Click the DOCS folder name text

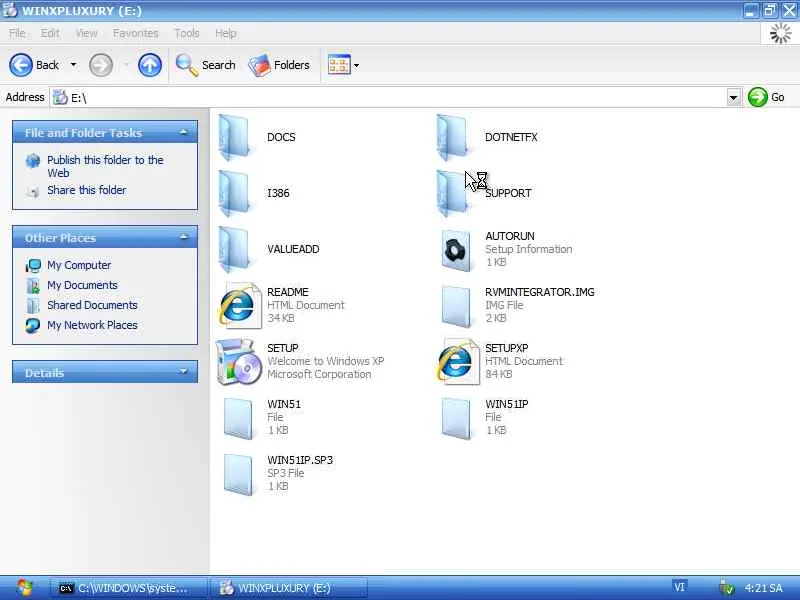[x=281, y=137]
